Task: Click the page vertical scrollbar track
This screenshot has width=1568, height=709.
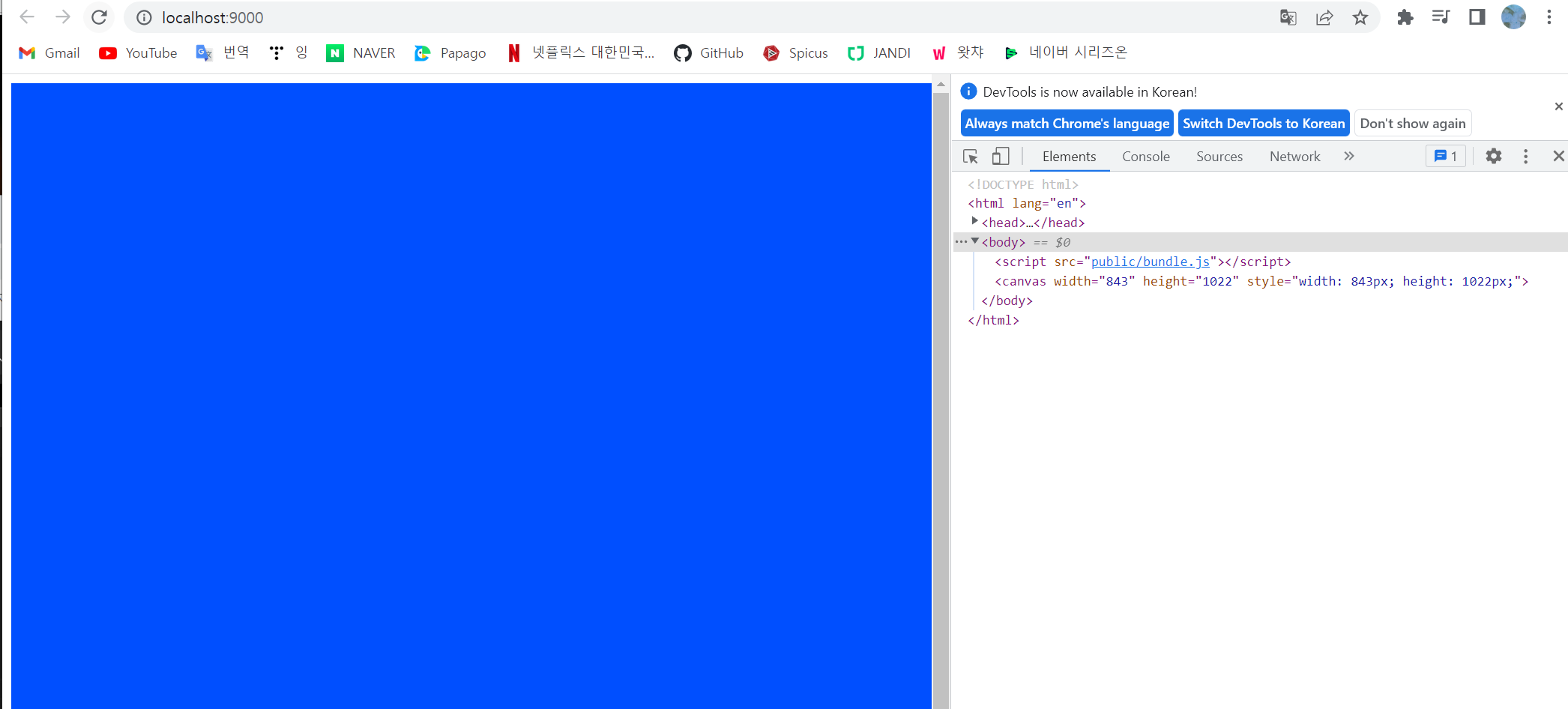Action: tap(941, 400)
